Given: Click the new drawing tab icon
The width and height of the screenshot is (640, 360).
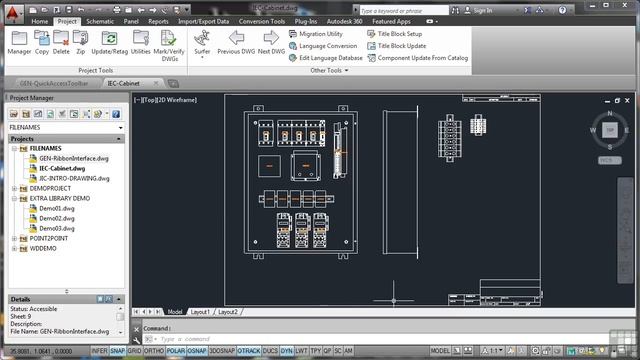Looking at the screenshot, I should coord(173,84).
